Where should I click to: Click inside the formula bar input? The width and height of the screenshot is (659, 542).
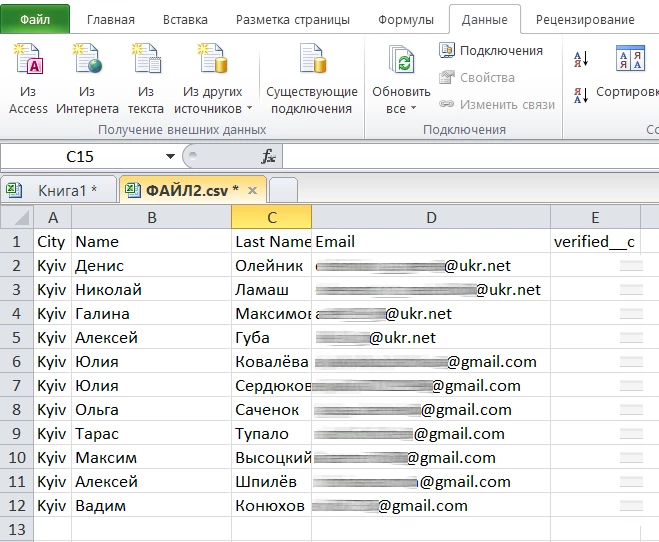click(470, 157)
